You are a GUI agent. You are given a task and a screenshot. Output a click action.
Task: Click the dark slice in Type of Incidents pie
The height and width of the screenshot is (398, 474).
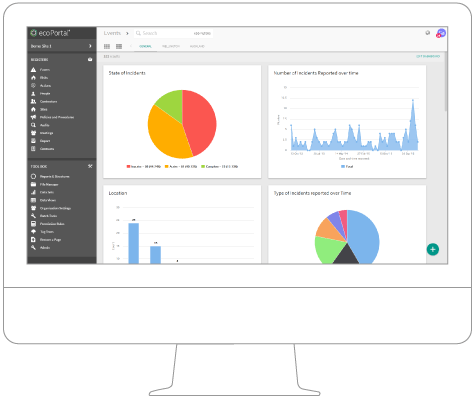pos(346,256)
